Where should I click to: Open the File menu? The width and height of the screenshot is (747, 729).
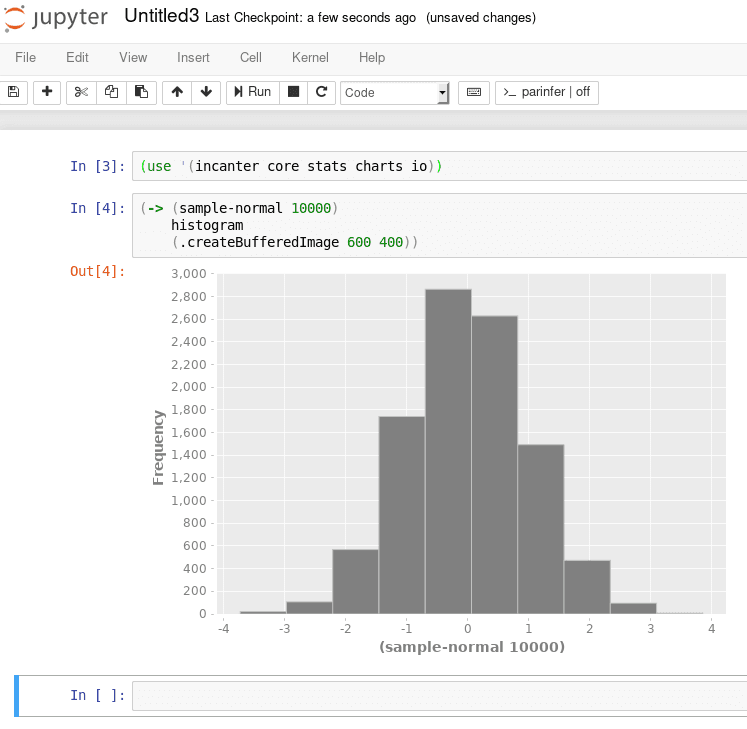coord(25,58)
